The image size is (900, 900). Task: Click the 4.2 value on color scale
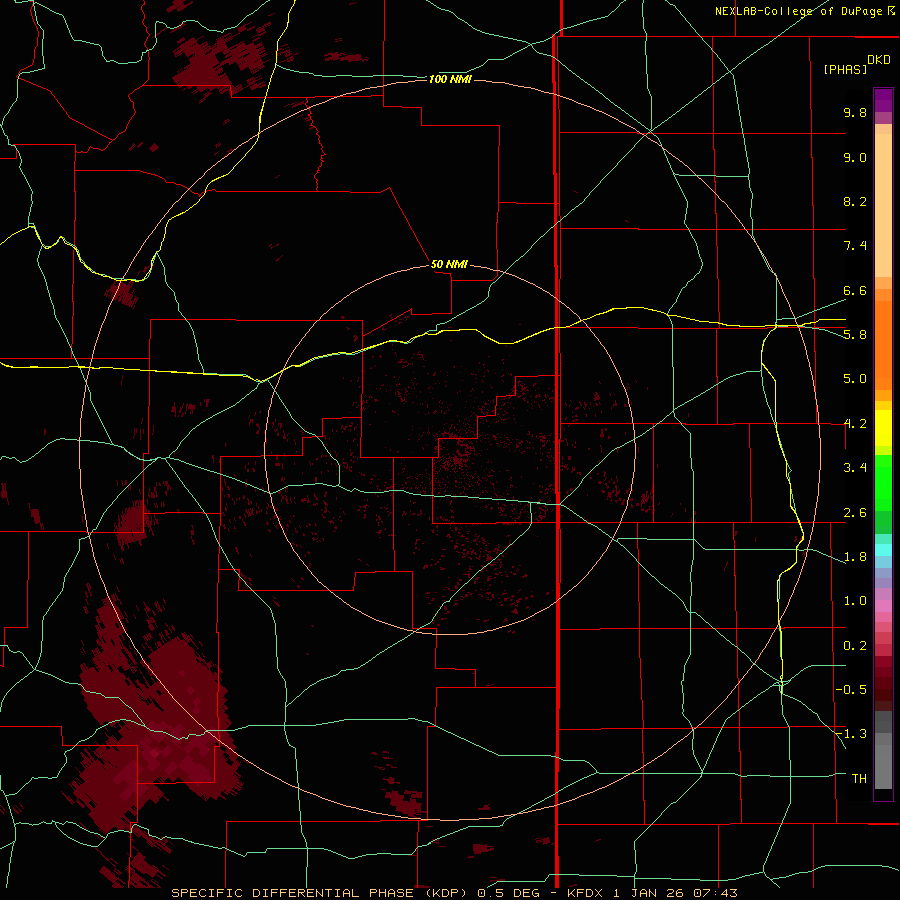855,424
